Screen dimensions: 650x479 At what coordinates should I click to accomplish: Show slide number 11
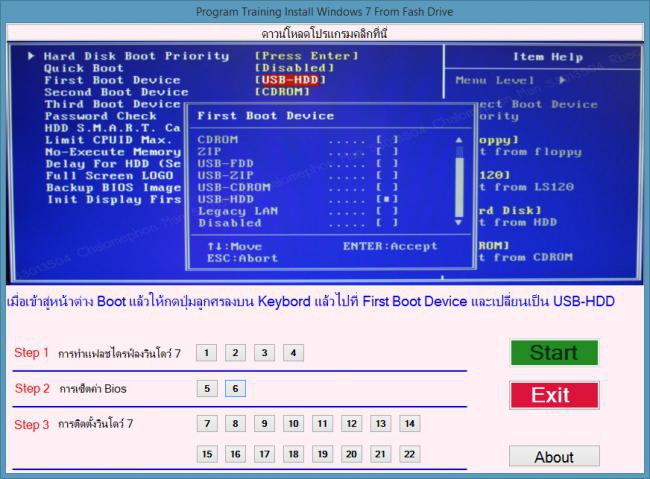323,423
